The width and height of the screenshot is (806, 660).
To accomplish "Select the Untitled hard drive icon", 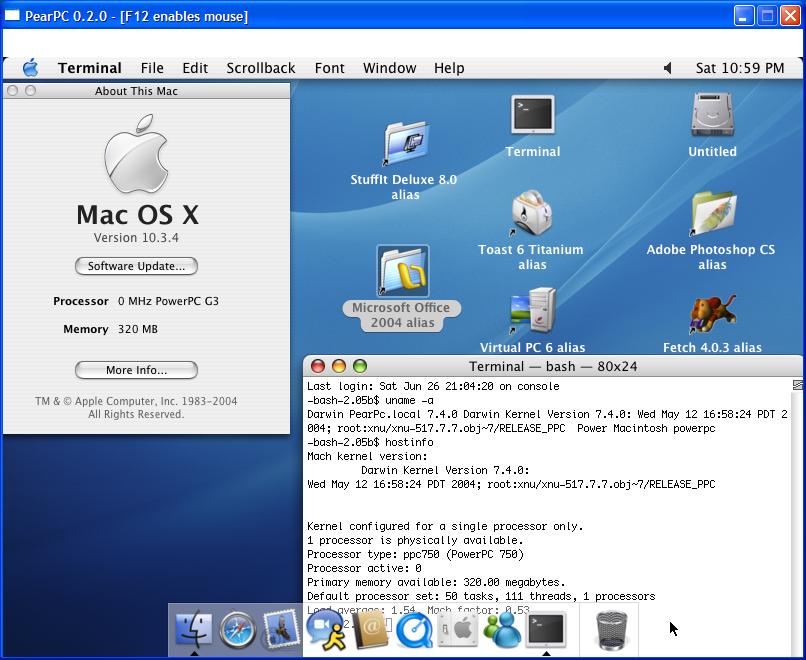I will (x=712, y=114).
